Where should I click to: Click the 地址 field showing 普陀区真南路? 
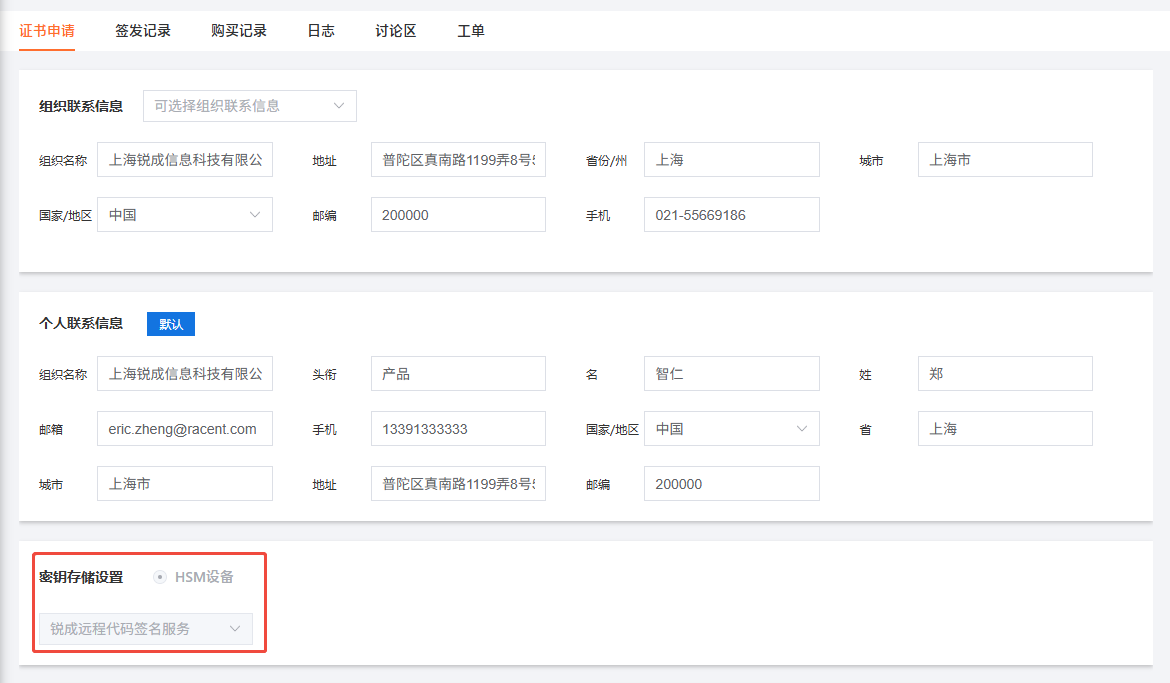[458, 159]
